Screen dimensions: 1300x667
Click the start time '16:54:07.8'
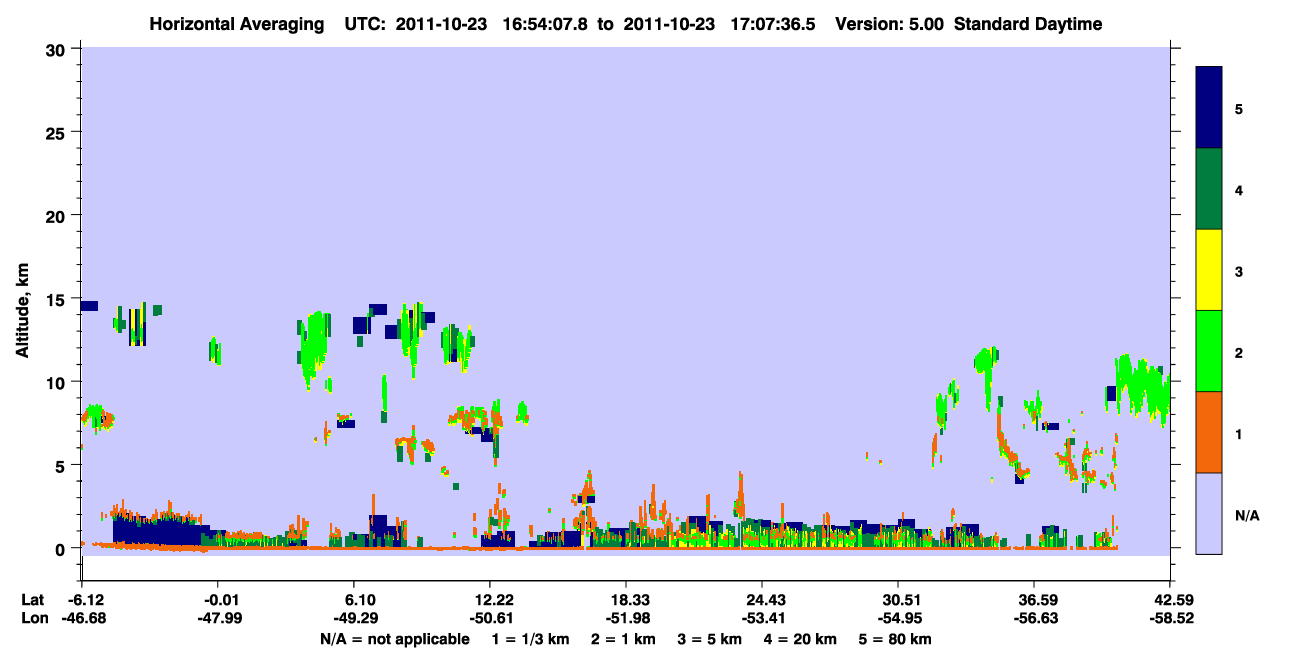tap(546, 24)
